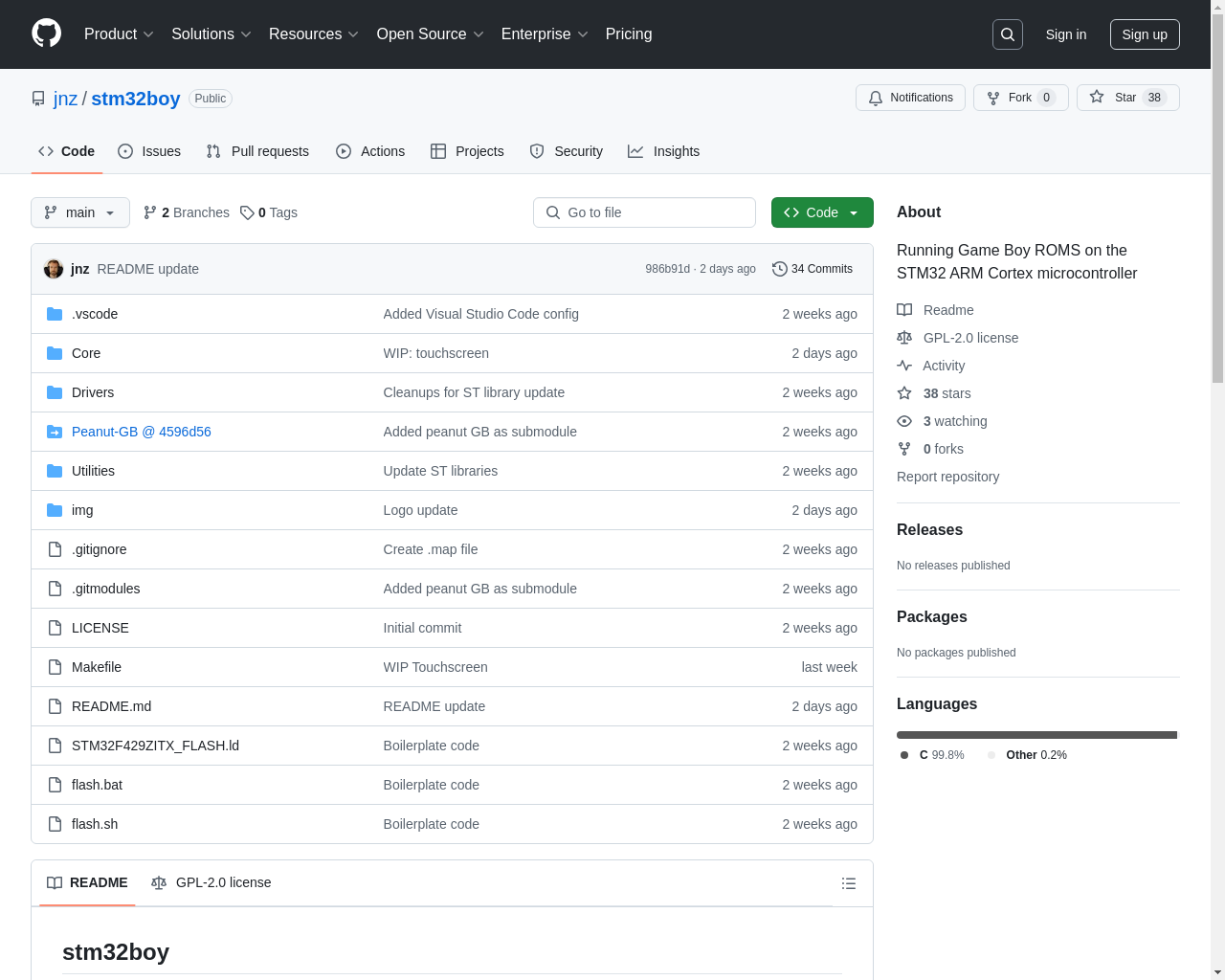Click the Star icon on star button

point(1097,98)
